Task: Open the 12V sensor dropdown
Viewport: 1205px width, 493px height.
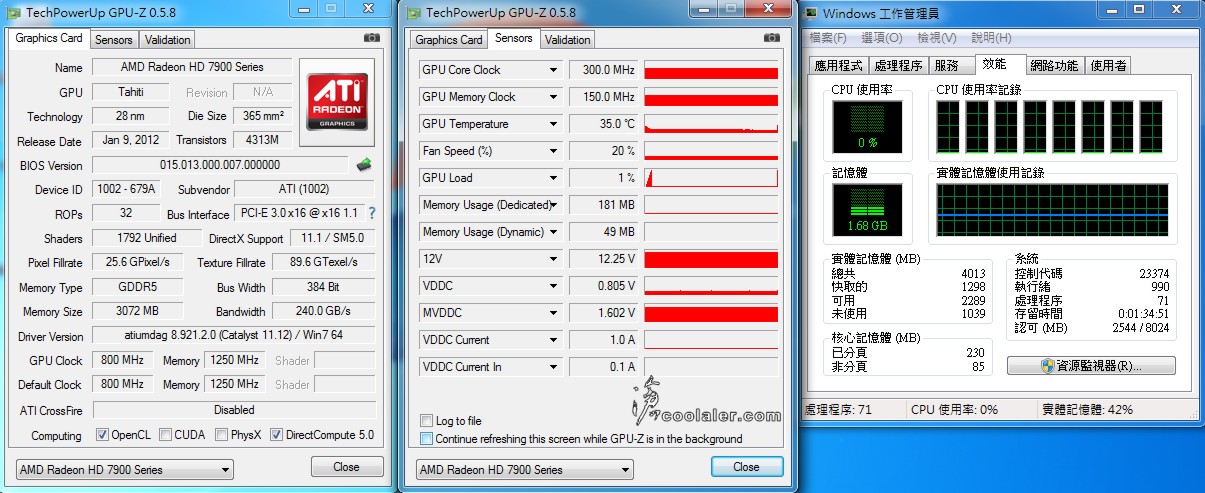Action: pyautogui.click(x=553, y=259)
